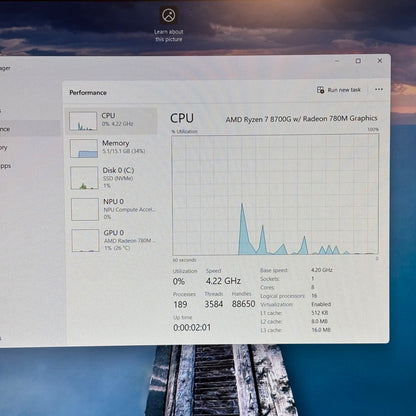Select the CPU performance graph thumbnail

click(x=83, y=121)
